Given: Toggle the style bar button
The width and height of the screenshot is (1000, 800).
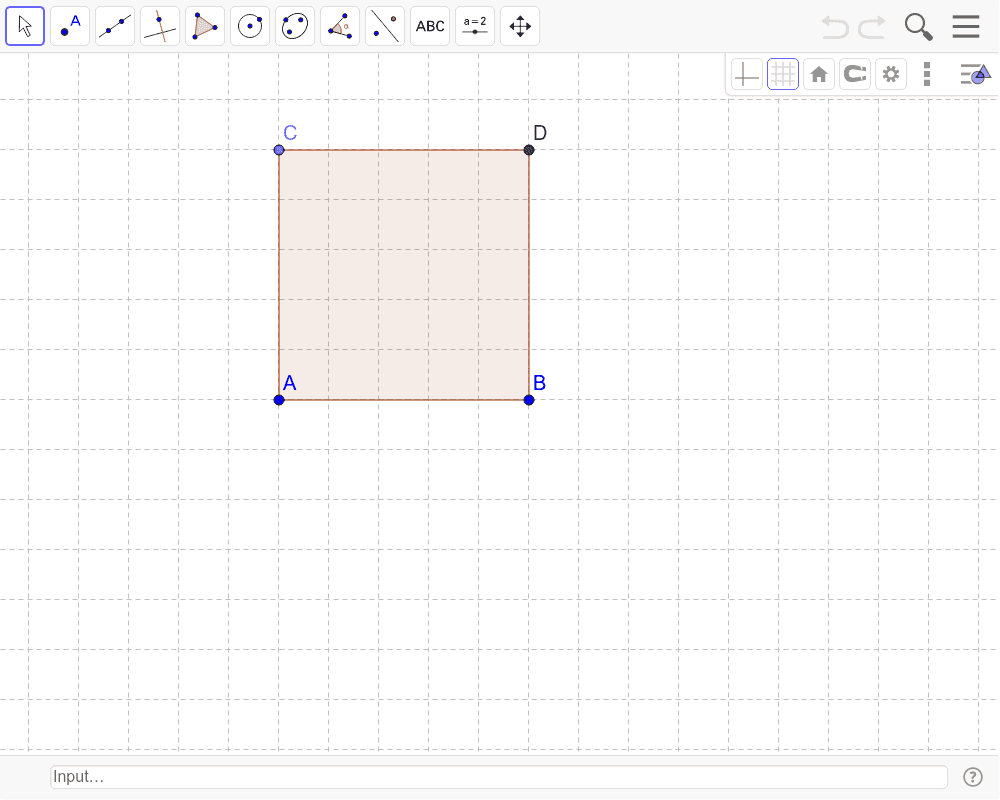Looking at the screenshot, I should [x=976, y=75].
